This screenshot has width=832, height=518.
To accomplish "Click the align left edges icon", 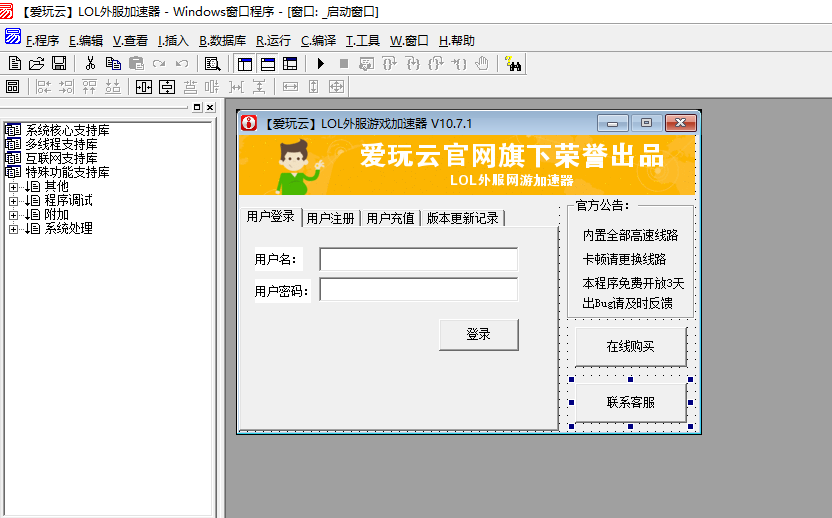I will point(44,87).
